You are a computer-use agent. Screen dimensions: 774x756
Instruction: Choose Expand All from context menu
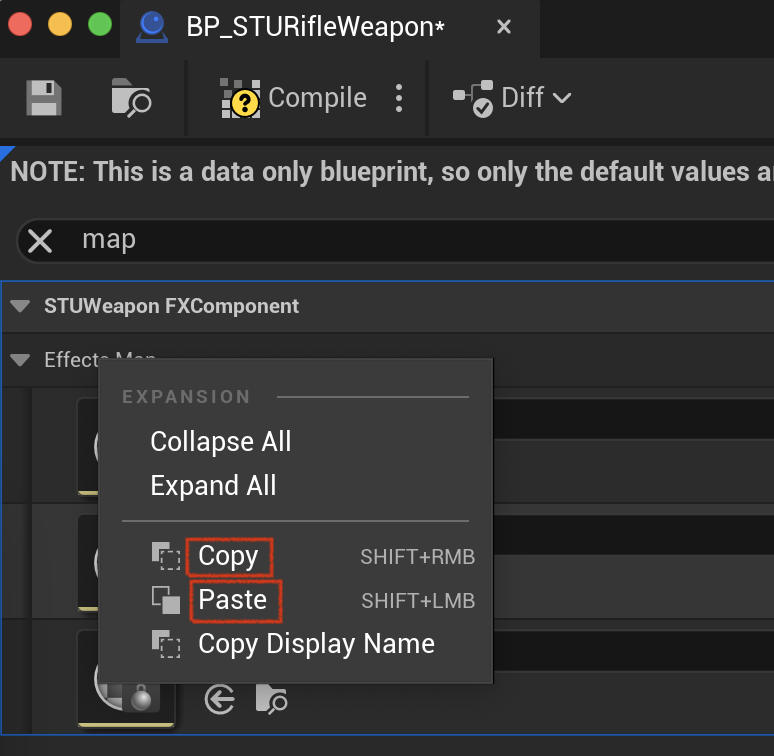213,486
